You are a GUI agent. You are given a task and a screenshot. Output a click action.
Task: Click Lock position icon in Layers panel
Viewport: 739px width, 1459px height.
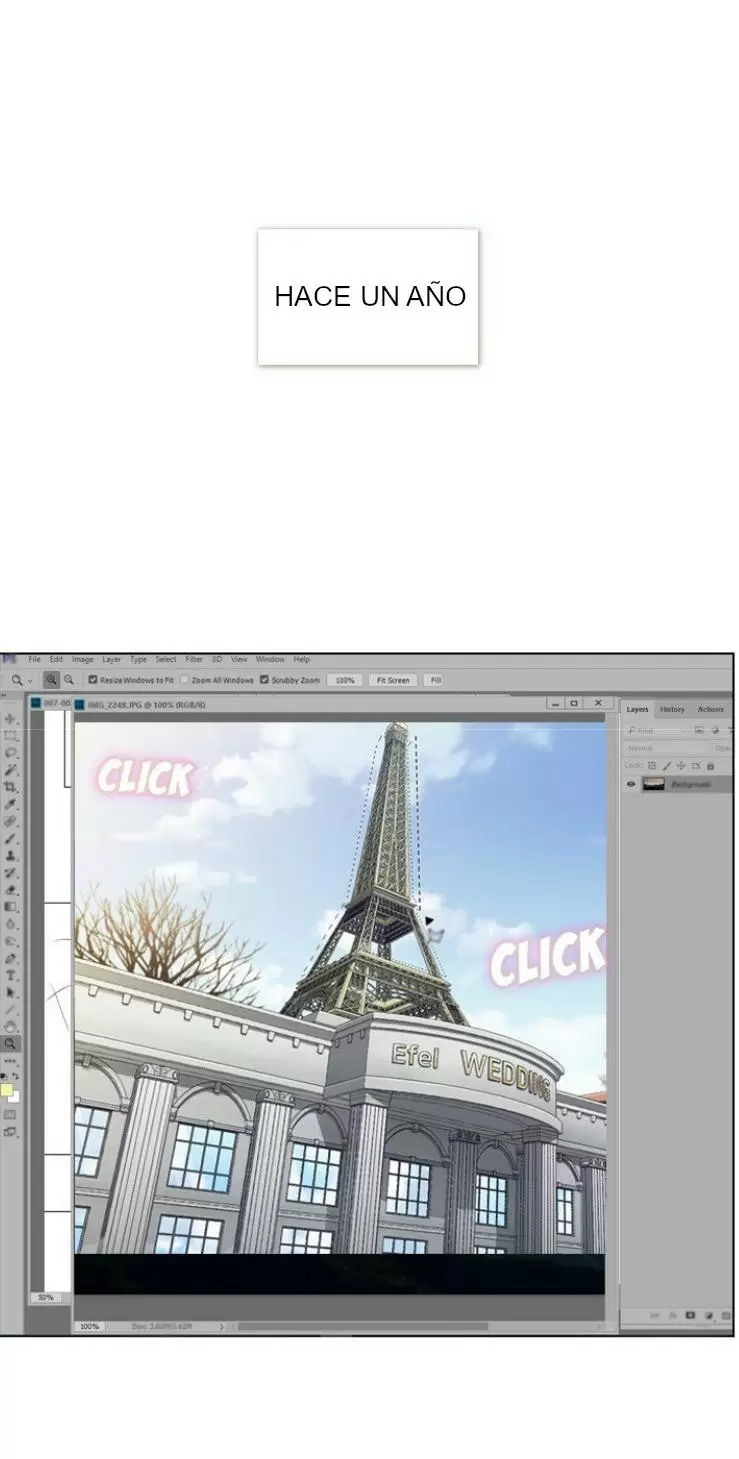(x=681, y=766)
